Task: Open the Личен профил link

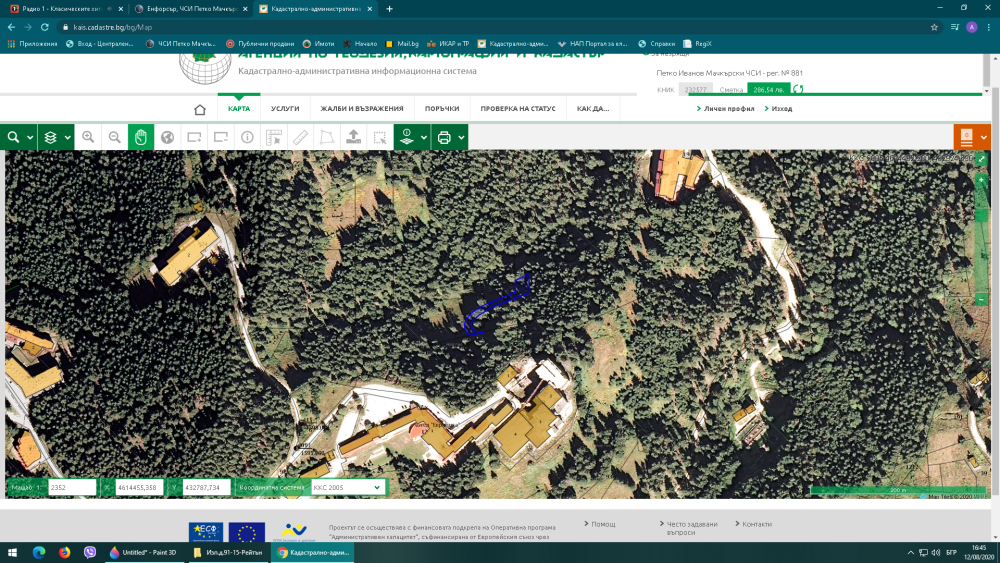Action: pos(728,109)
